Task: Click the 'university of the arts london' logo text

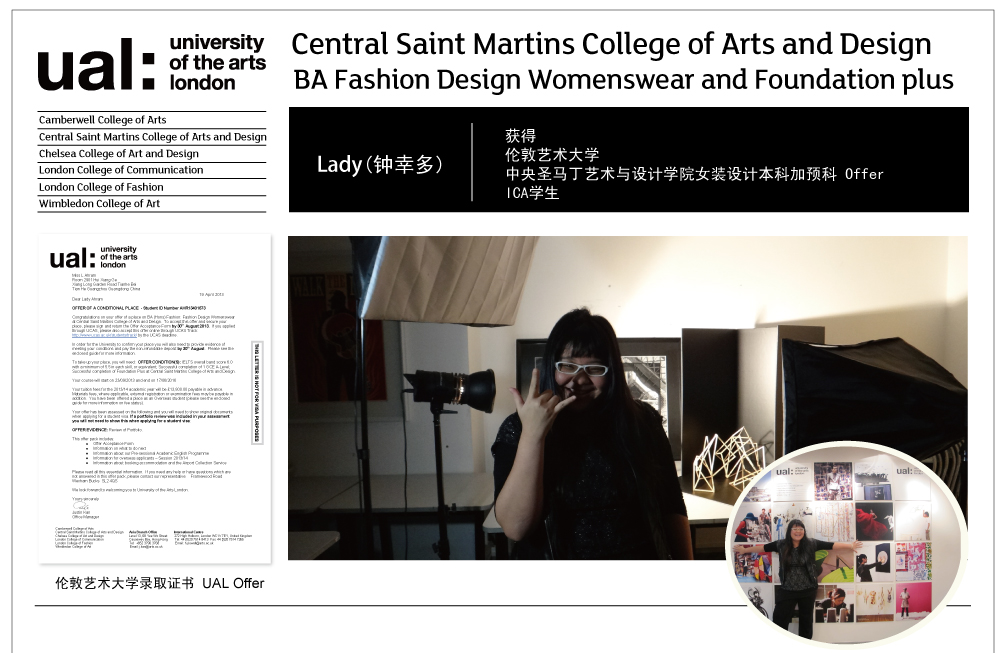Action: click(217, 63)
